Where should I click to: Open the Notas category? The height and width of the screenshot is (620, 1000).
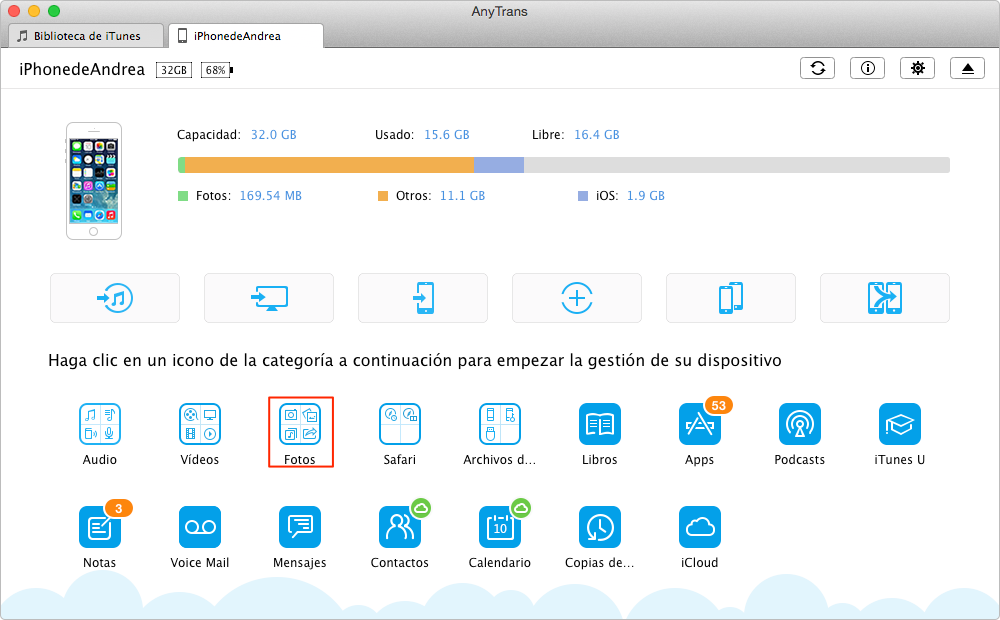pos(100,527)
